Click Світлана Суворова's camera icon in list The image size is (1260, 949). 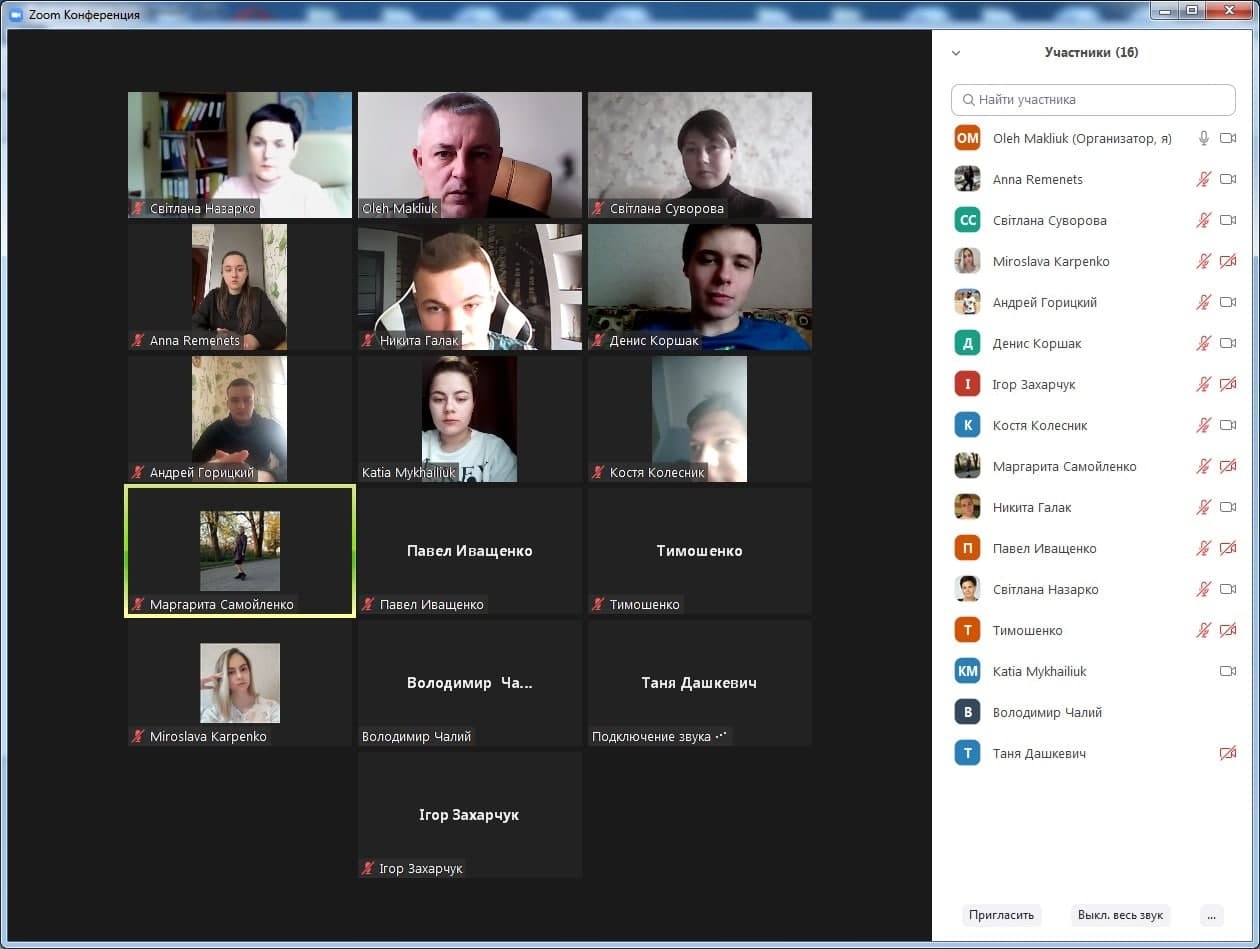coord(1228,220)
